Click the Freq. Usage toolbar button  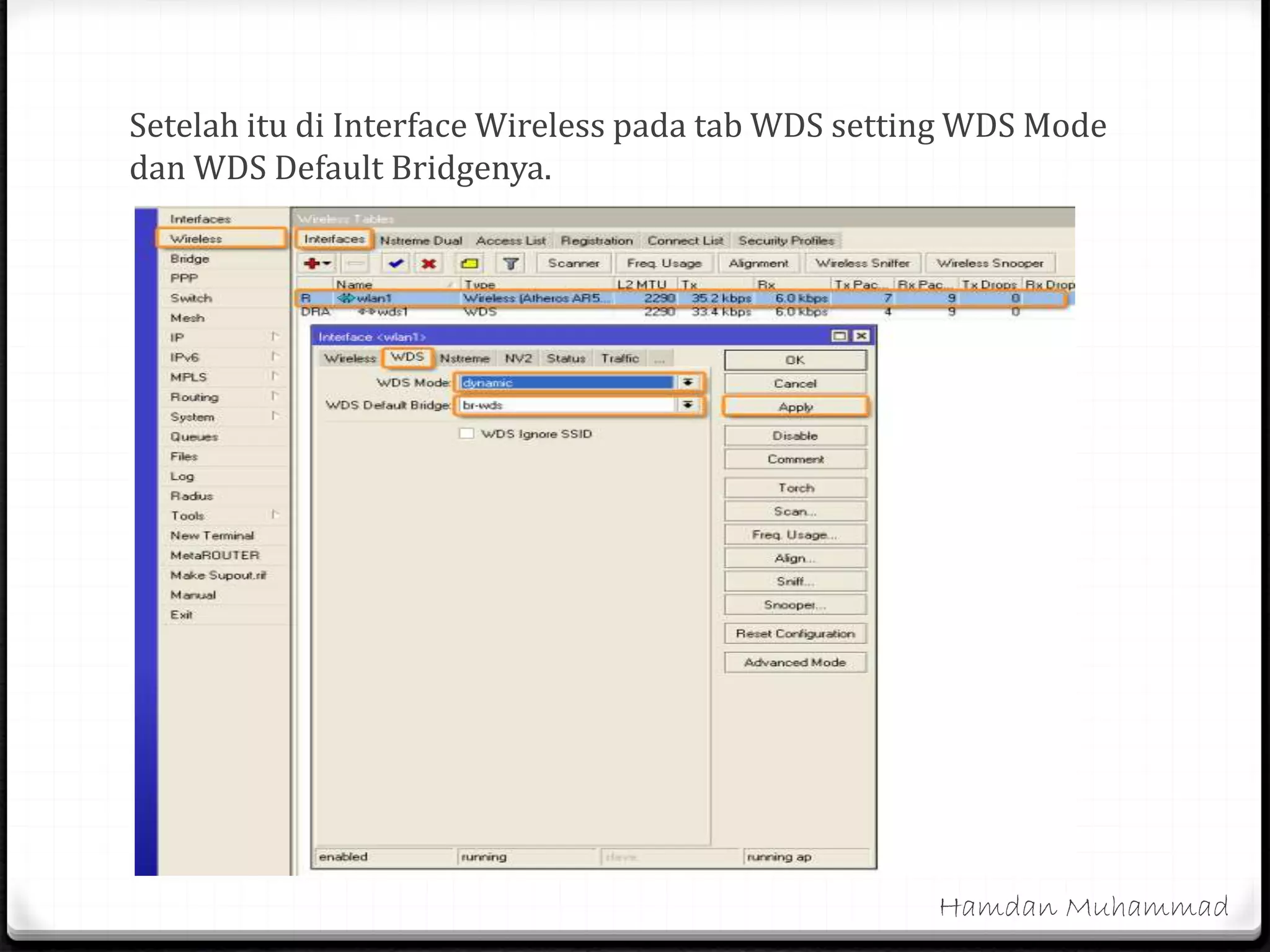click(x=664, y=263)
